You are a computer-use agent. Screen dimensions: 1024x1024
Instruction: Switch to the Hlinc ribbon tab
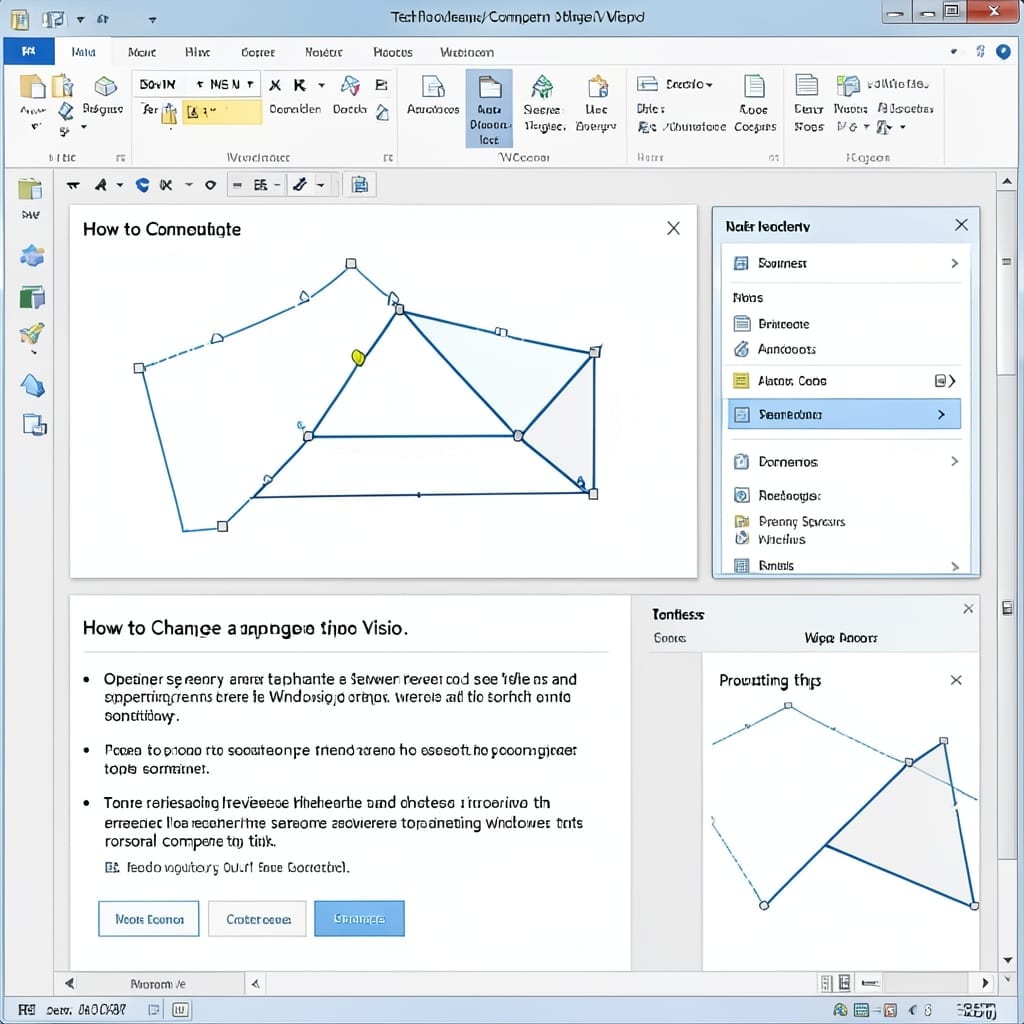pos(197,52)
